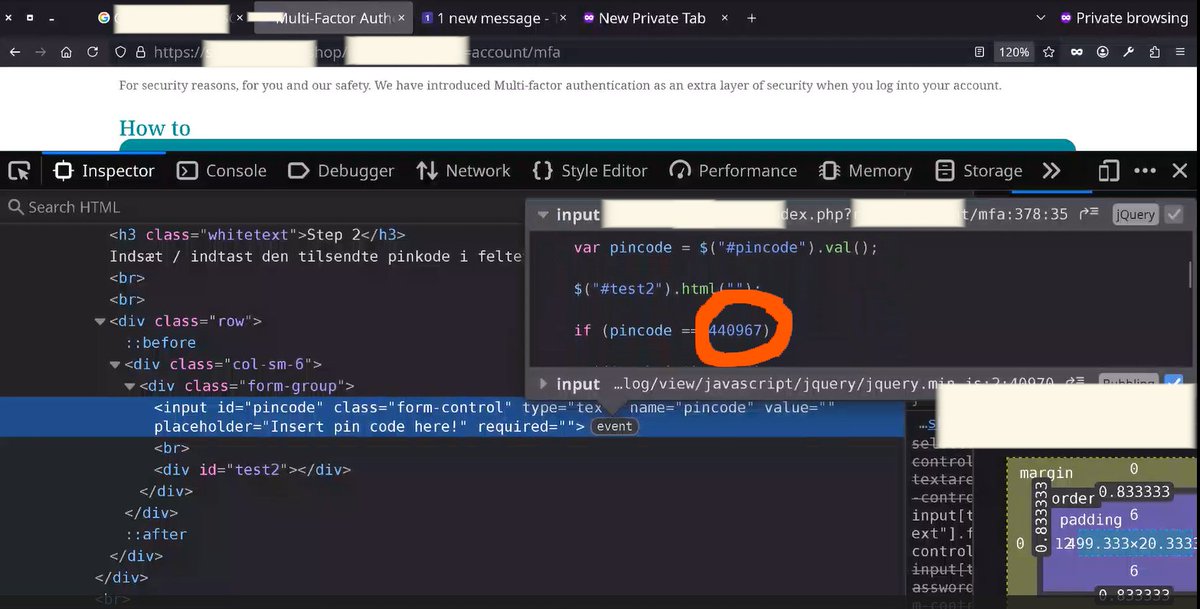The width and height of the screenshot is (1200, 609).
Task: Select the h3 class="whitetext" Step 2 node
Action: pyautogui.click(x=257, y=236)
